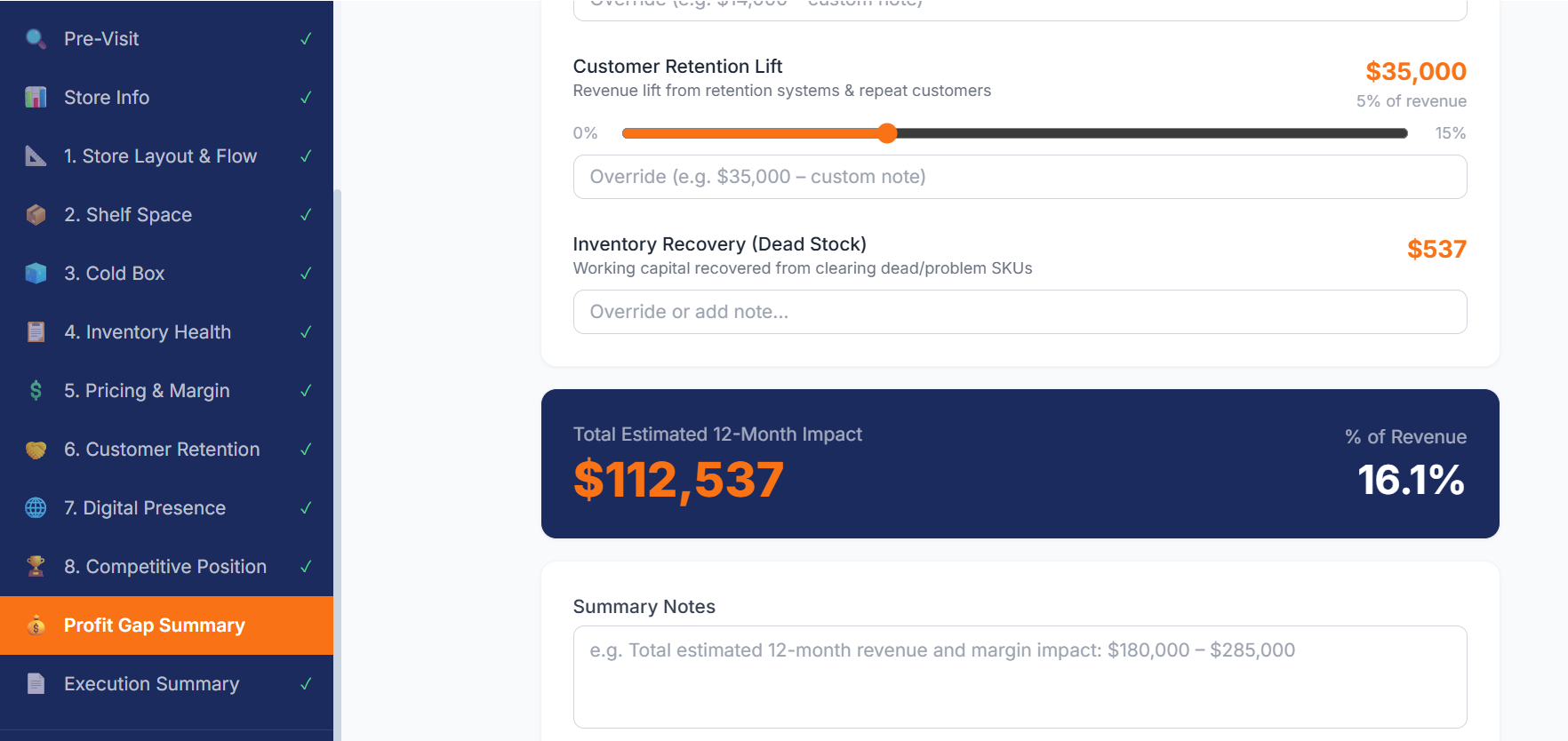Navigate to Digital Presence section

pyautogui.click(x=145, y=508)
